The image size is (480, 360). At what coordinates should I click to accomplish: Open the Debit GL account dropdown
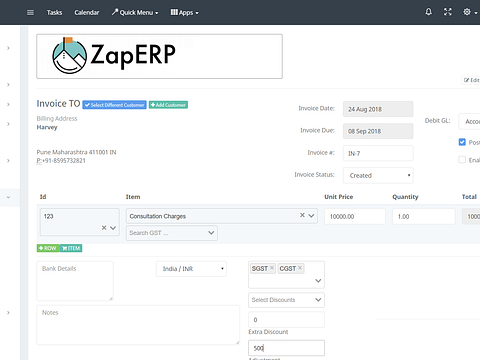click(x=469, y=121)
